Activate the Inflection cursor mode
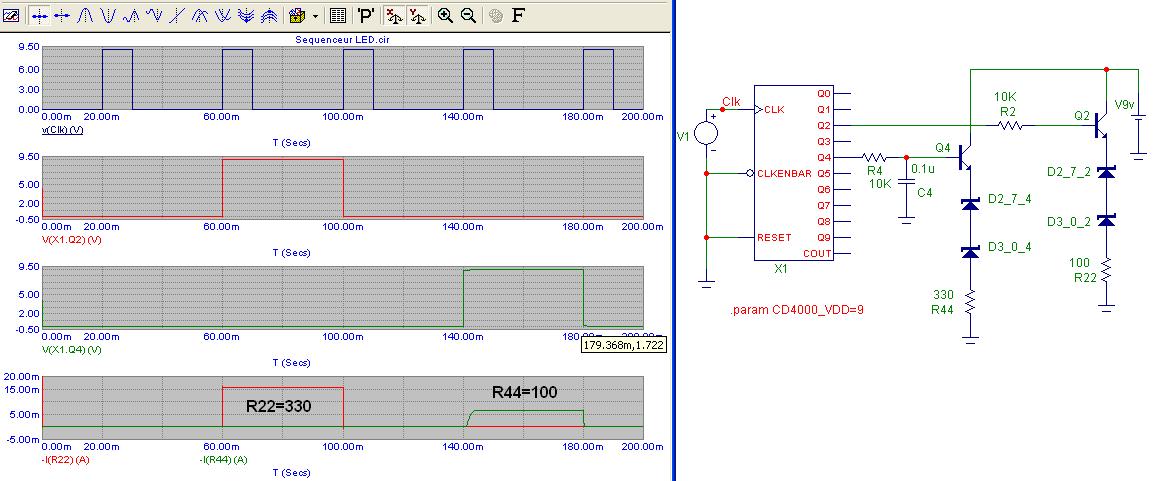The height and width of the screenshot is (481, 1157). (x=177, y=15)
